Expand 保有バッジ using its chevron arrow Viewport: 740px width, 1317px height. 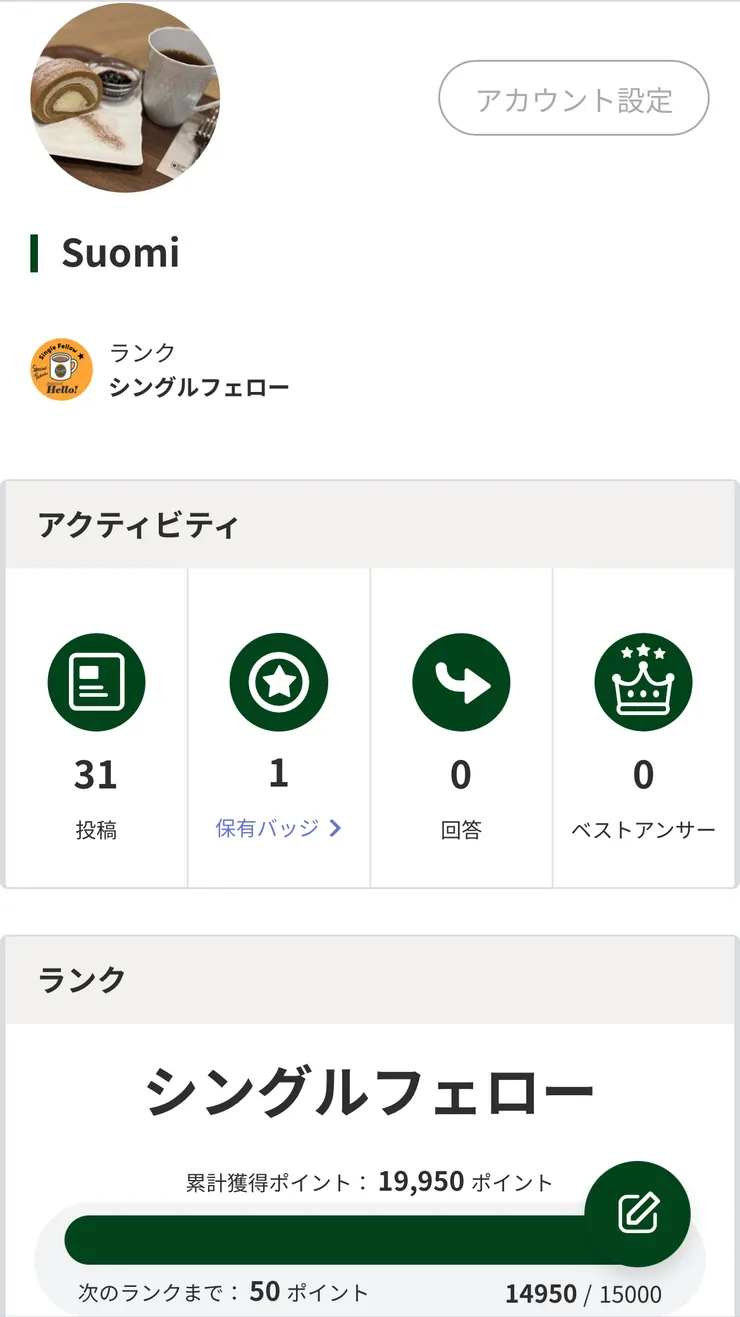pyautogui.click(x=337, y=826)
